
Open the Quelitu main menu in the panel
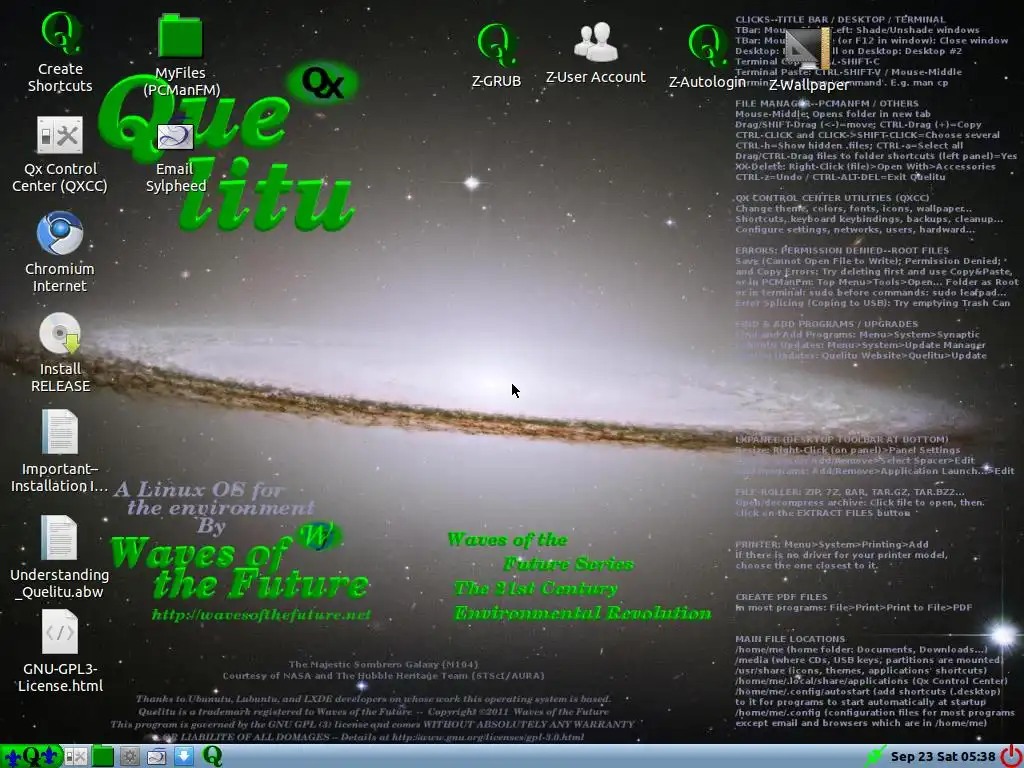[31, 756]
